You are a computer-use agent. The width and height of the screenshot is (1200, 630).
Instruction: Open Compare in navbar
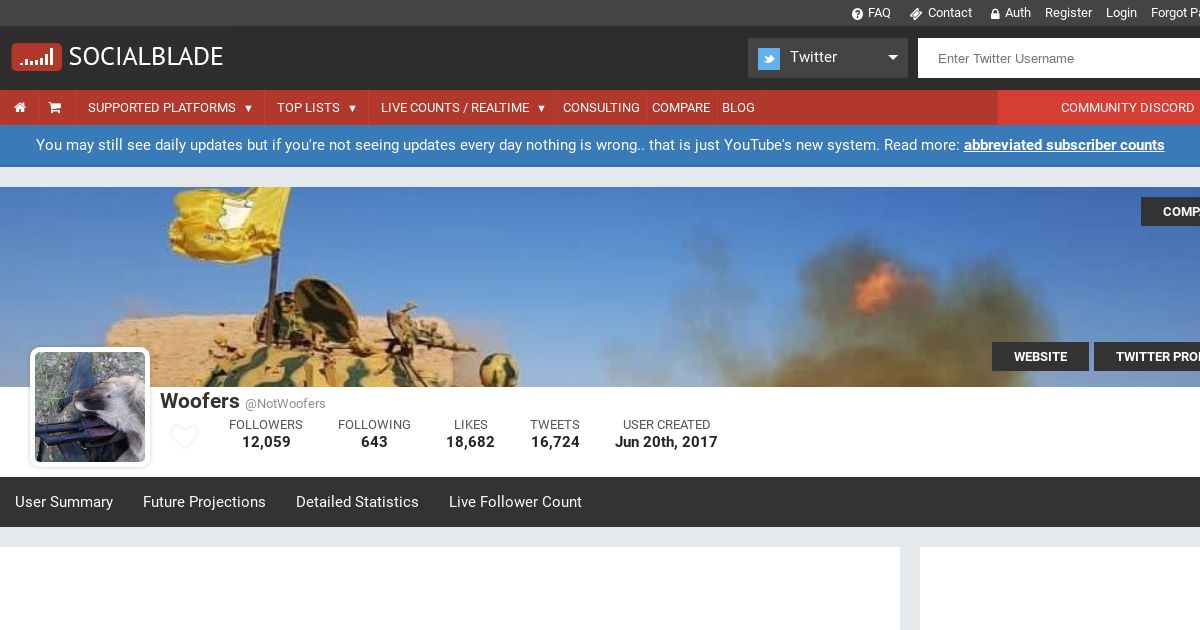(681, 107)
